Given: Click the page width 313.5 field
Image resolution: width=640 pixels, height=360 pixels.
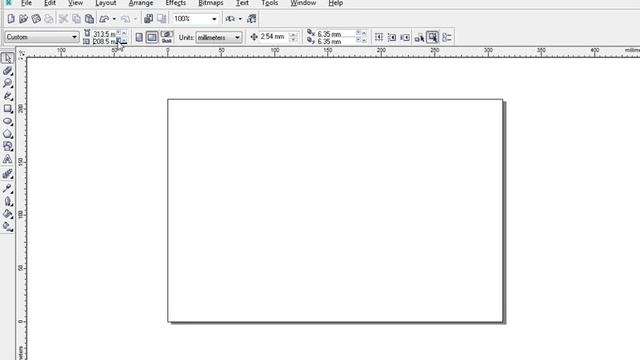Looking at the screenshot, I should (x=104, y=34).
